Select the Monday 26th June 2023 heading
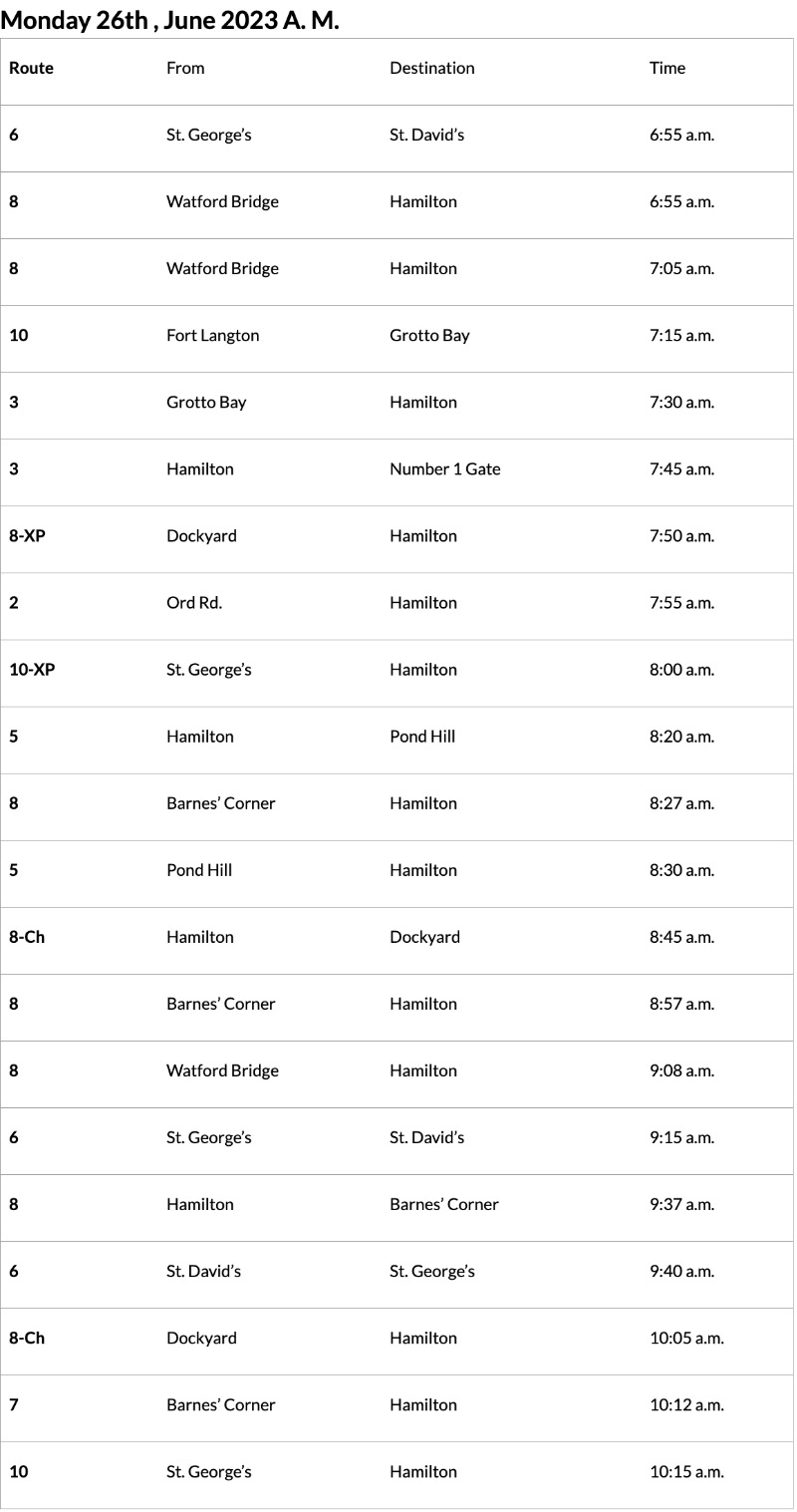The height and width of the screenshot is (1512, 797). click(x=170, y=19)
